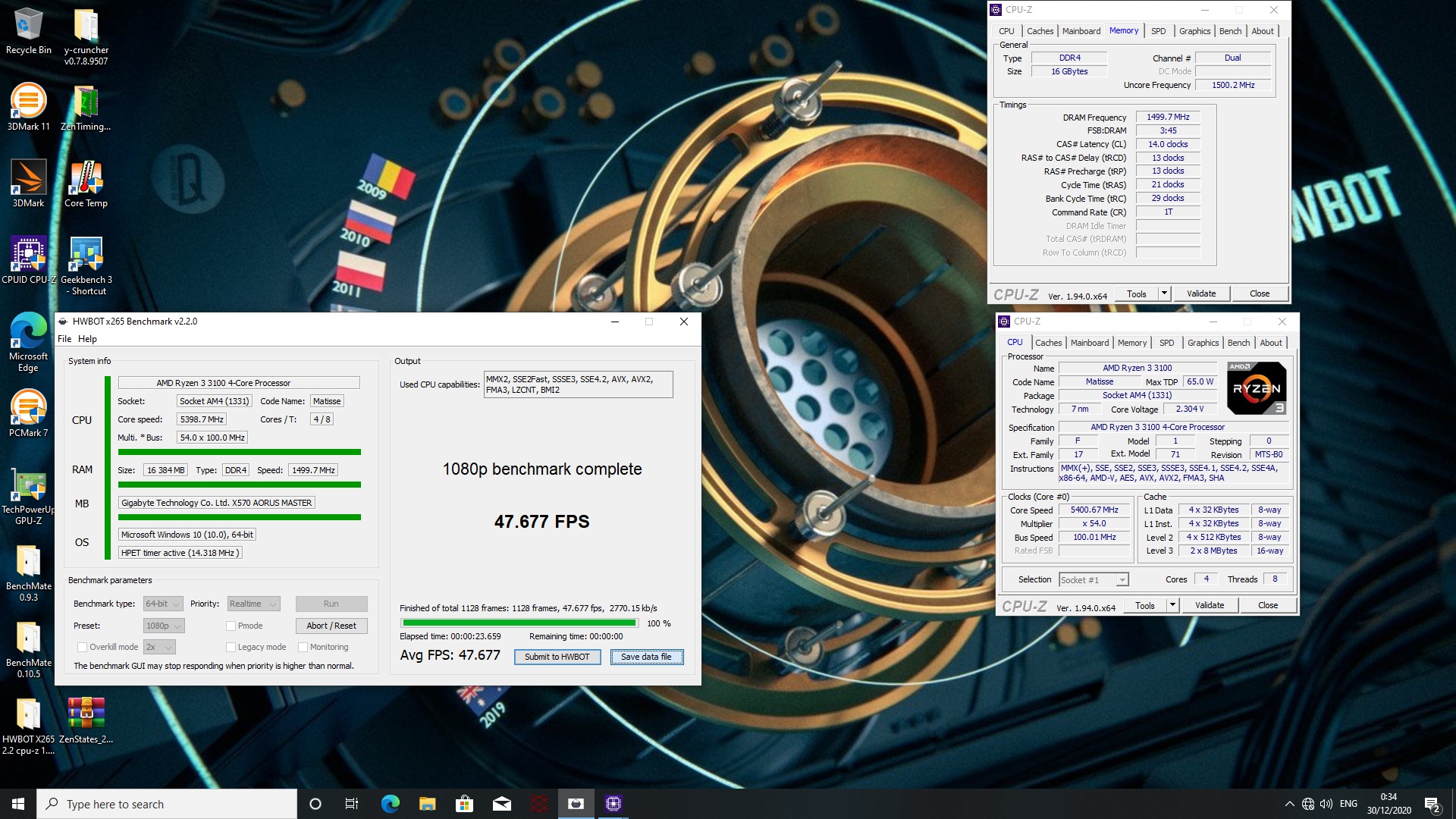
Task: Click the taskbar search box
Action: (167, 804)
